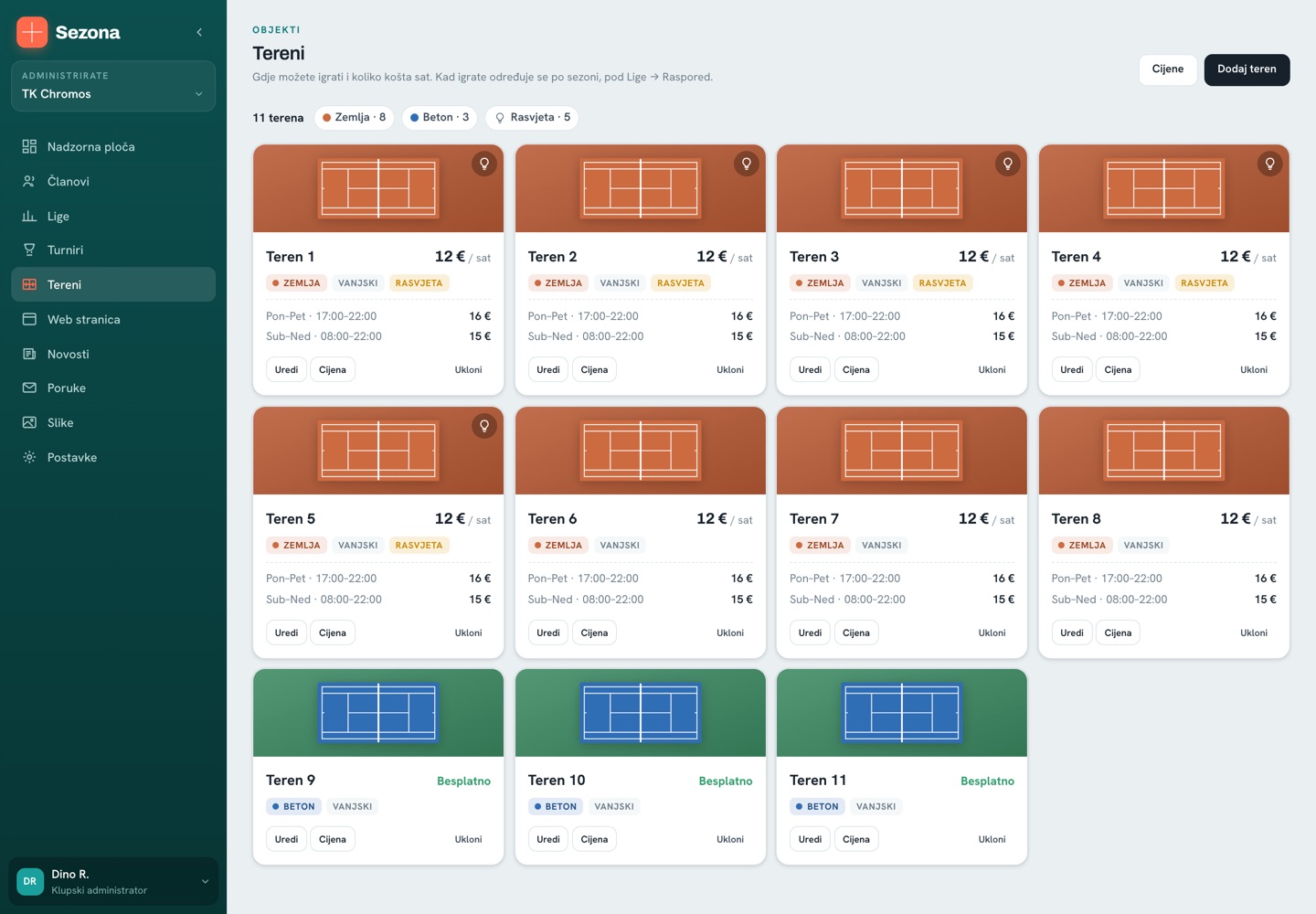
Task: Click the Sezona logo icon
Action: pos(32,32)
